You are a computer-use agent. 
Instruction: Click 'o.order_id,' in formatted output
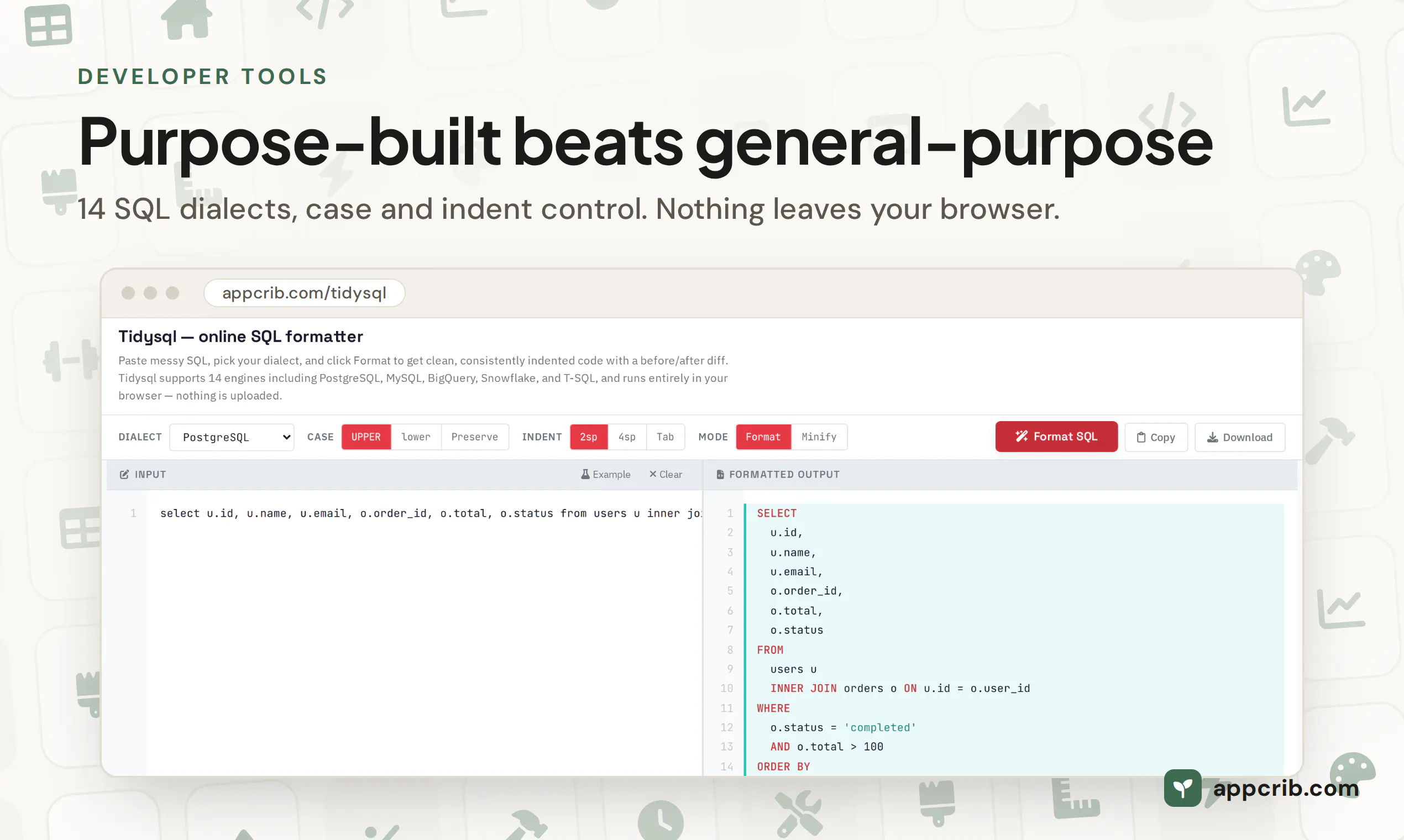(x=806, y=591)
